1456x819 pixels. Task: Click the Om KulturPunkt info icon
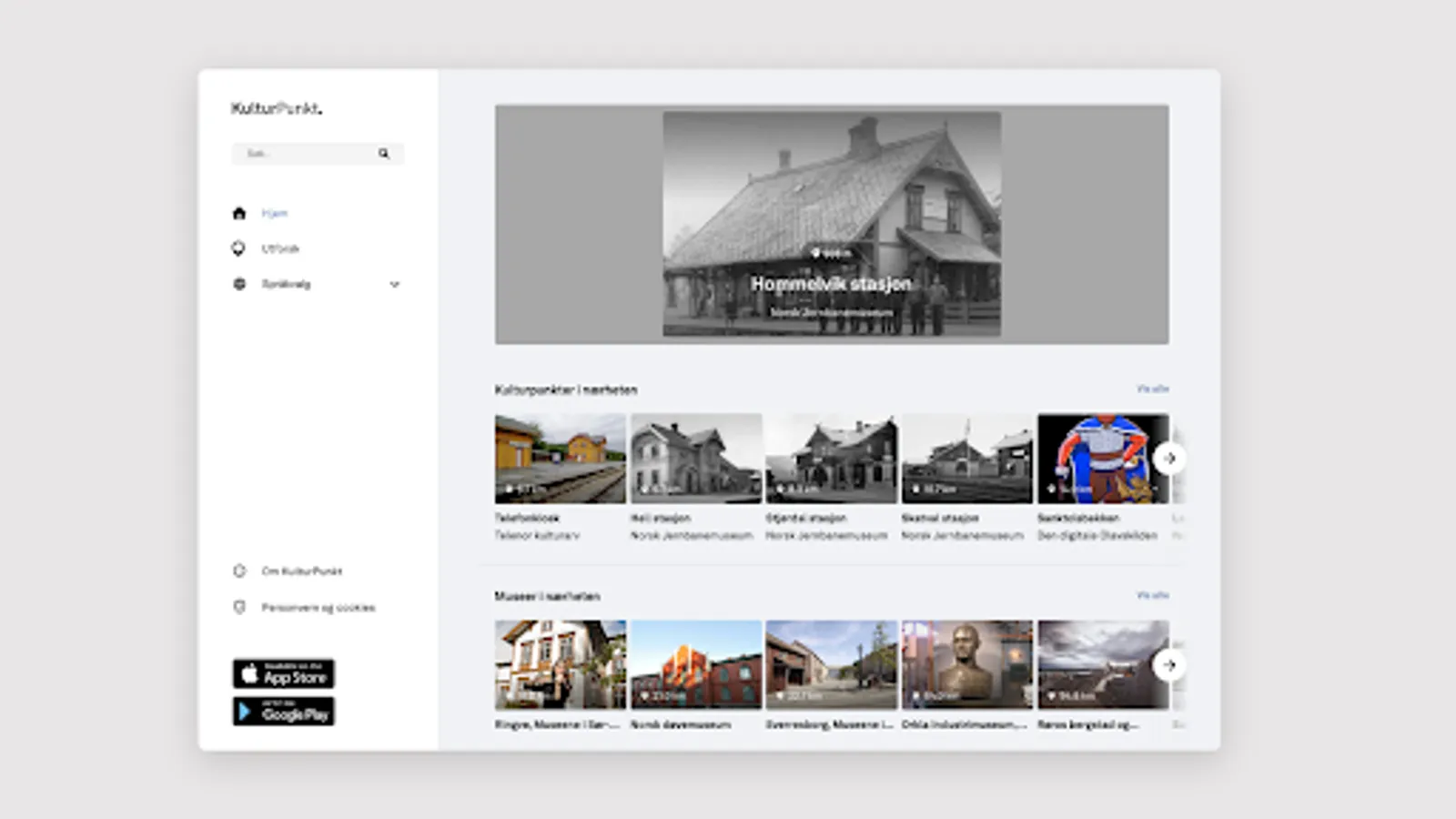[239, 571]
